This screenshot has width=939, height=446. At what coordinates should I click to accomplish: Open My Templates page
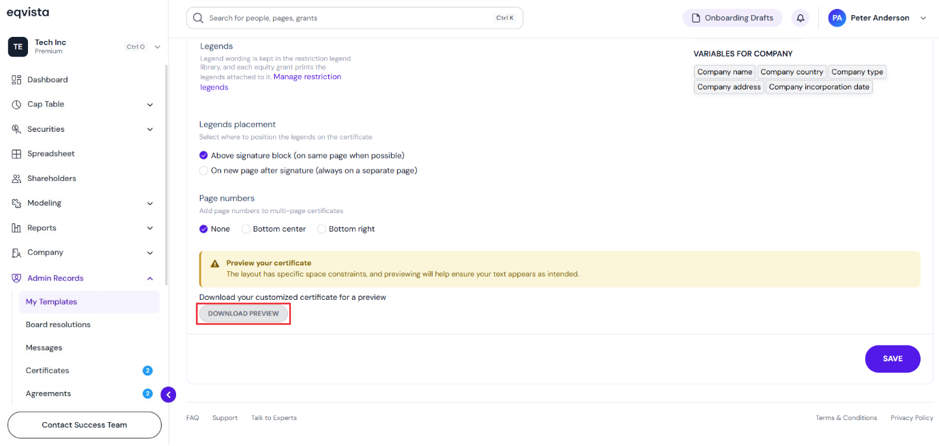(89, 302)
